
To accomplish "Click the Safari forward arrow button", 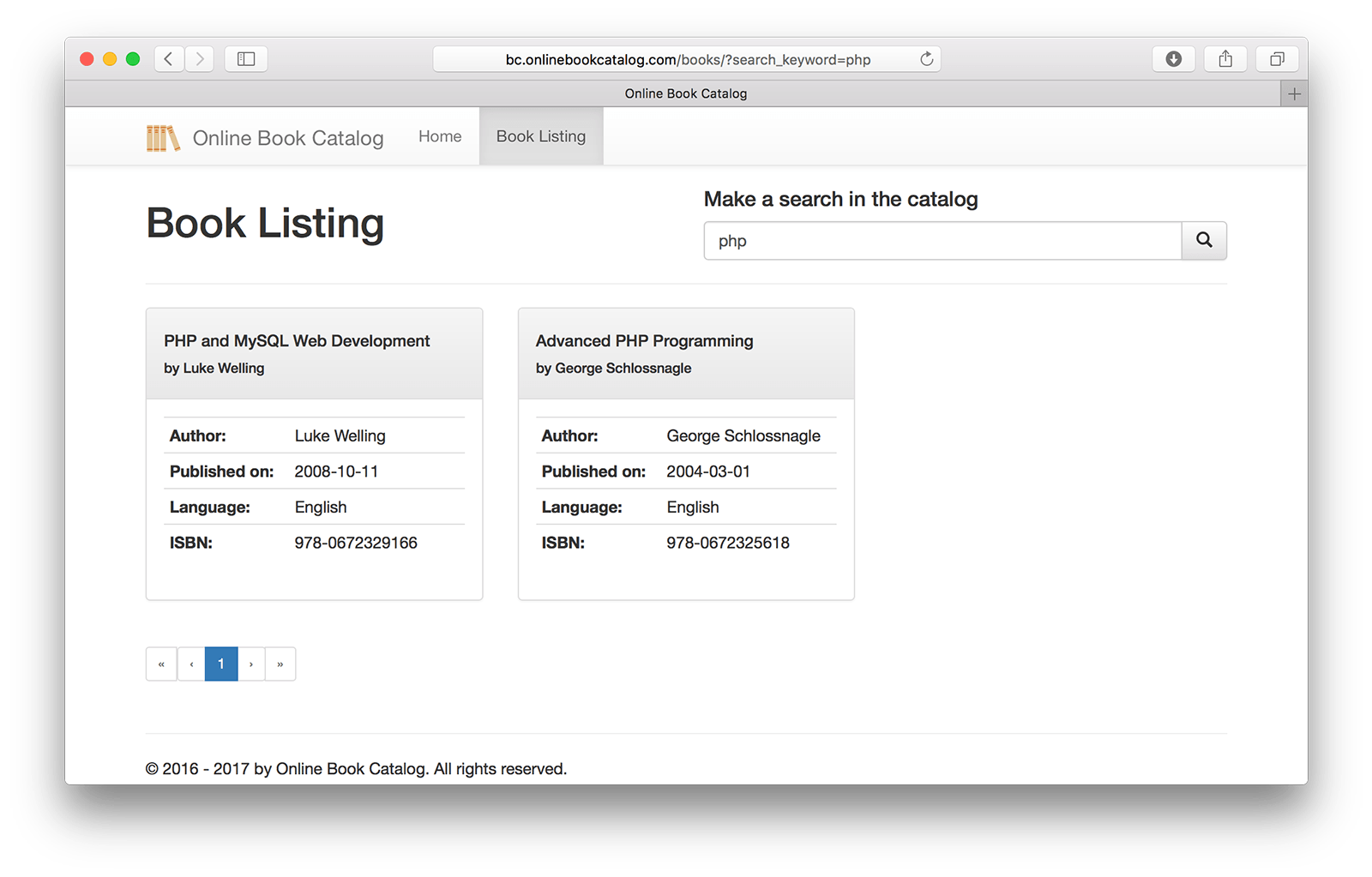I will click(199, 58).
